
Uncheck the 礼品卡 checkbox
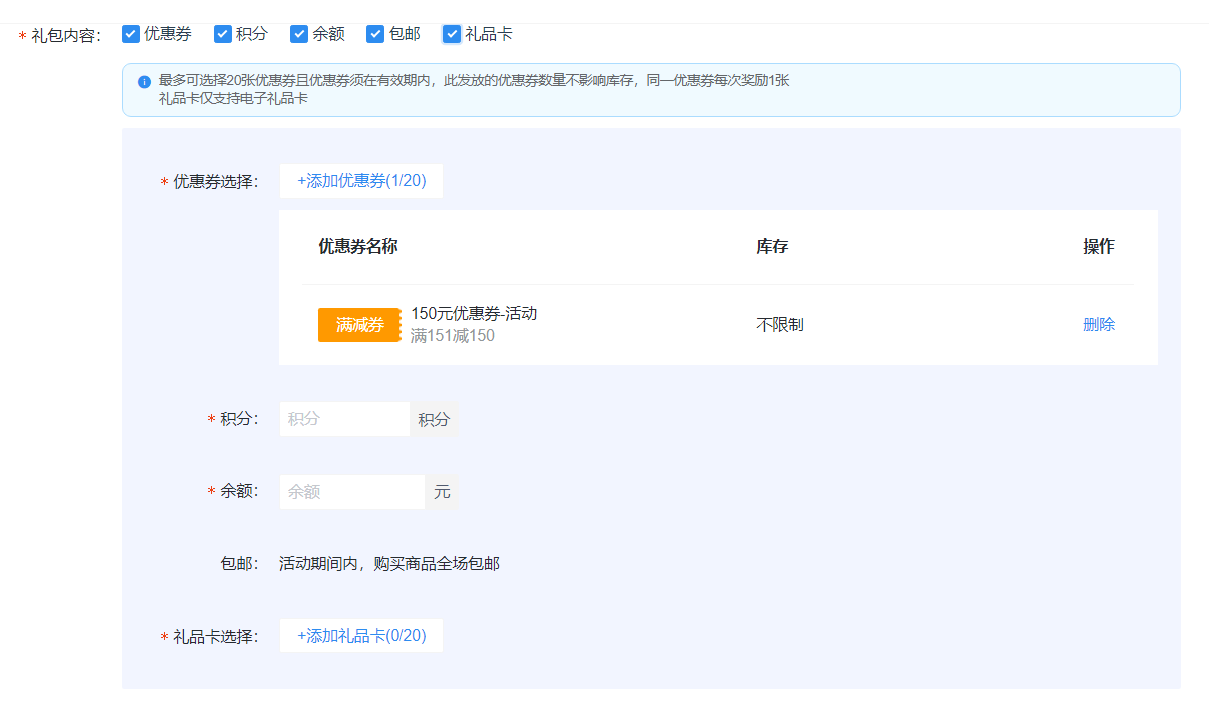coord(452,33)
